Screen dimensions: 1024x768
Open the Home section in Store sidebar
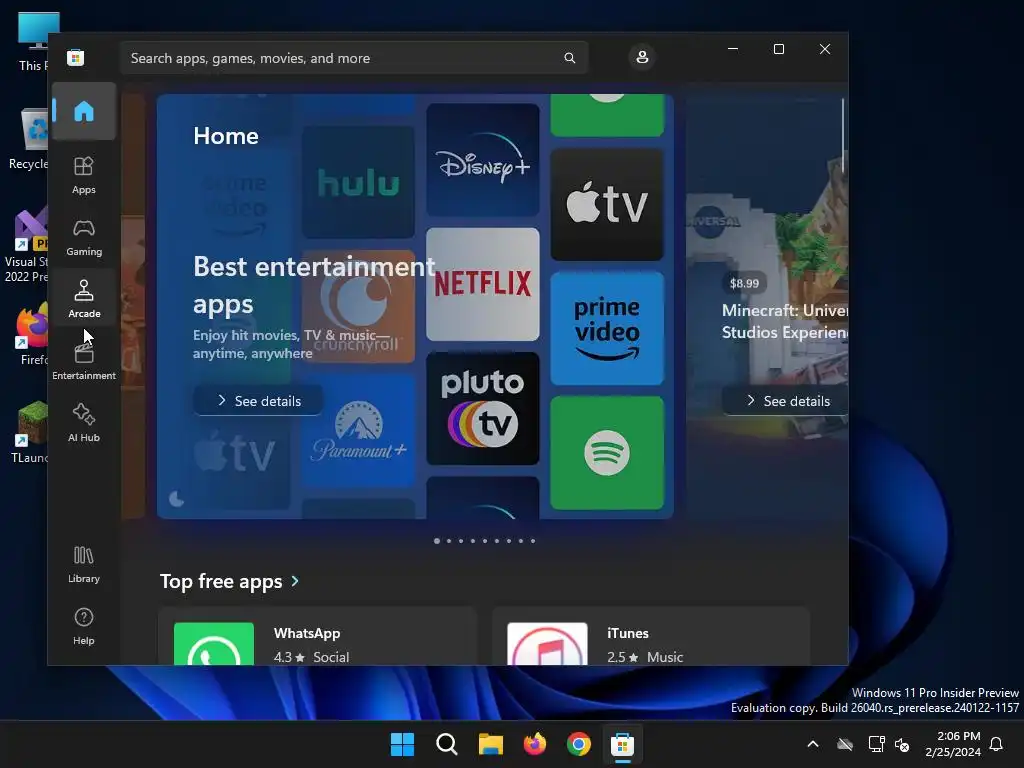click(84, 111)
